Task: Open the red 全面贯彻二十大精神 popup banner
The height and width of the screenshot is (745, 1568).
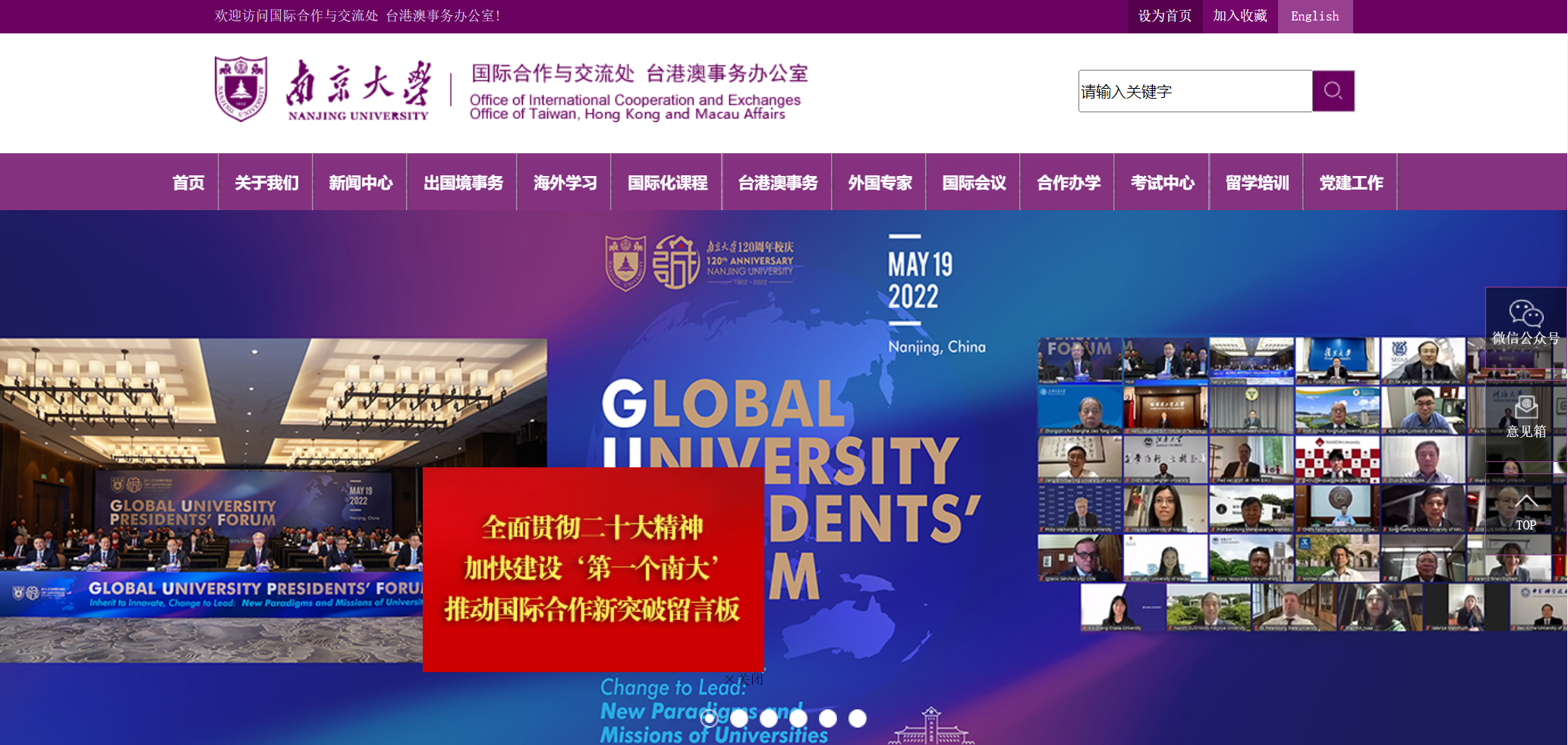Action: tap(593, 568)
